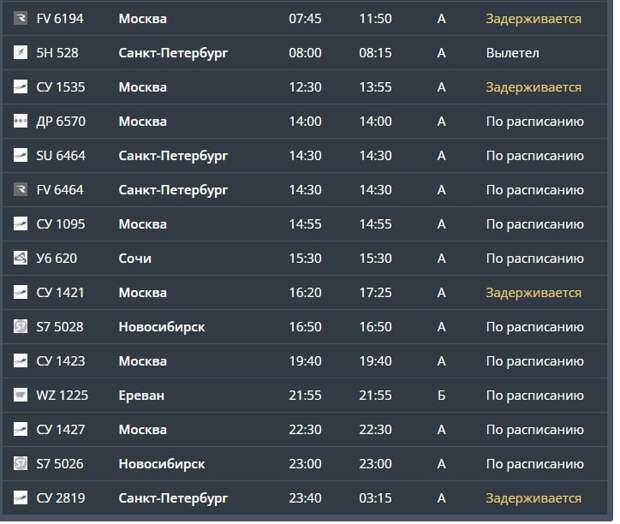Screen dimensions: 620x524
Task: Click the Ural Airlines icon for У6 620
Action: pyautogui.click(x=20, y=258)
